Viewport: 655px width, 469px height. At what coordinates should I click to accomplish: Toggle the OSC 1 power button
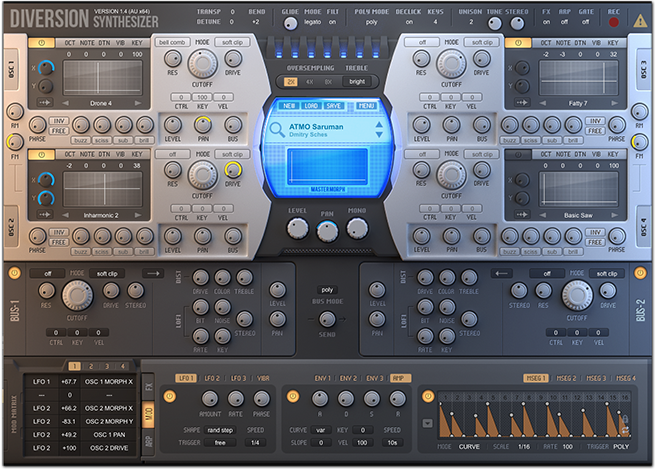click(41, 43)
